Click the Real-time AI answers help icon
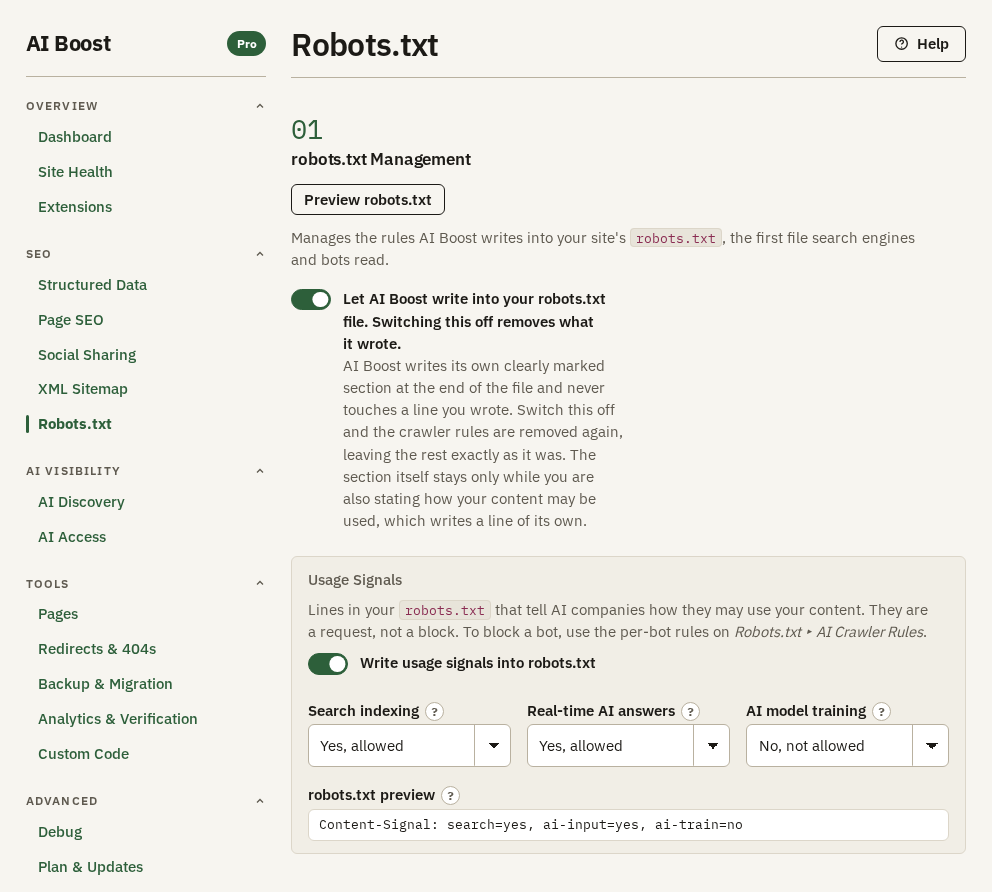Viewport: 992px width, 892px height. 690,712
